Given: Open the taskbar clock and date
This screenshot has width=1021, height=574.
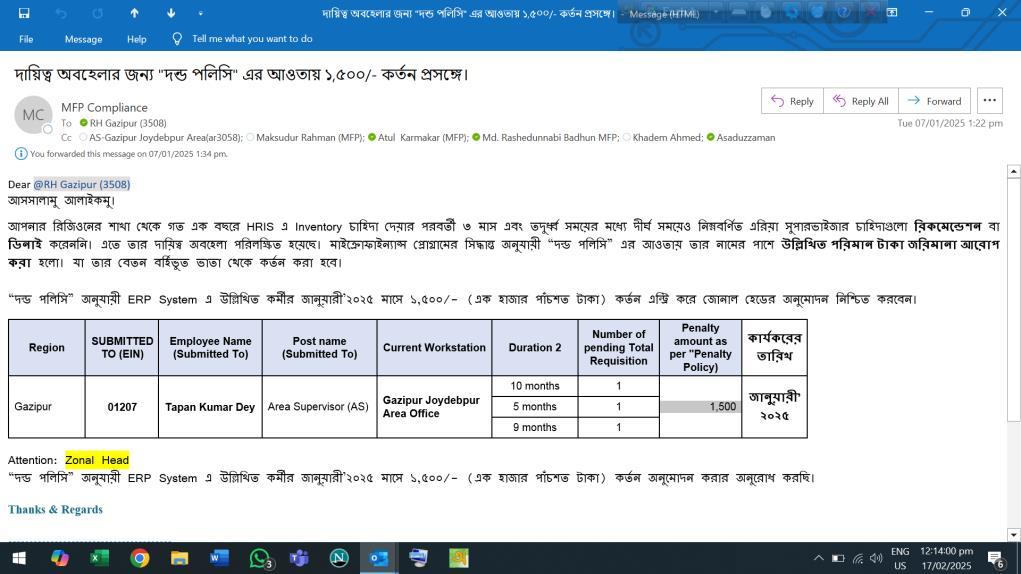Looking at the screenshot, I should click(946, 558).
